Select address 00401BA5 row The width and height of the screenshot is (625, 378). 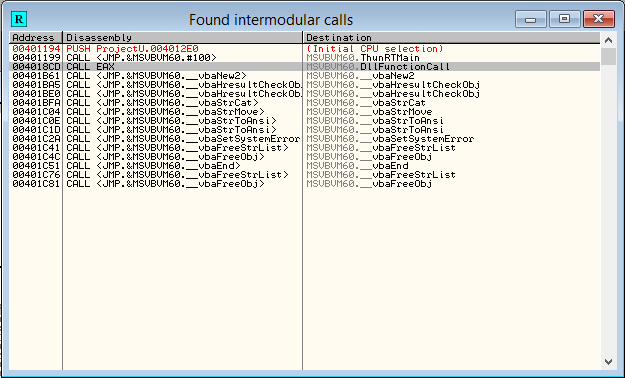[36, 85]
